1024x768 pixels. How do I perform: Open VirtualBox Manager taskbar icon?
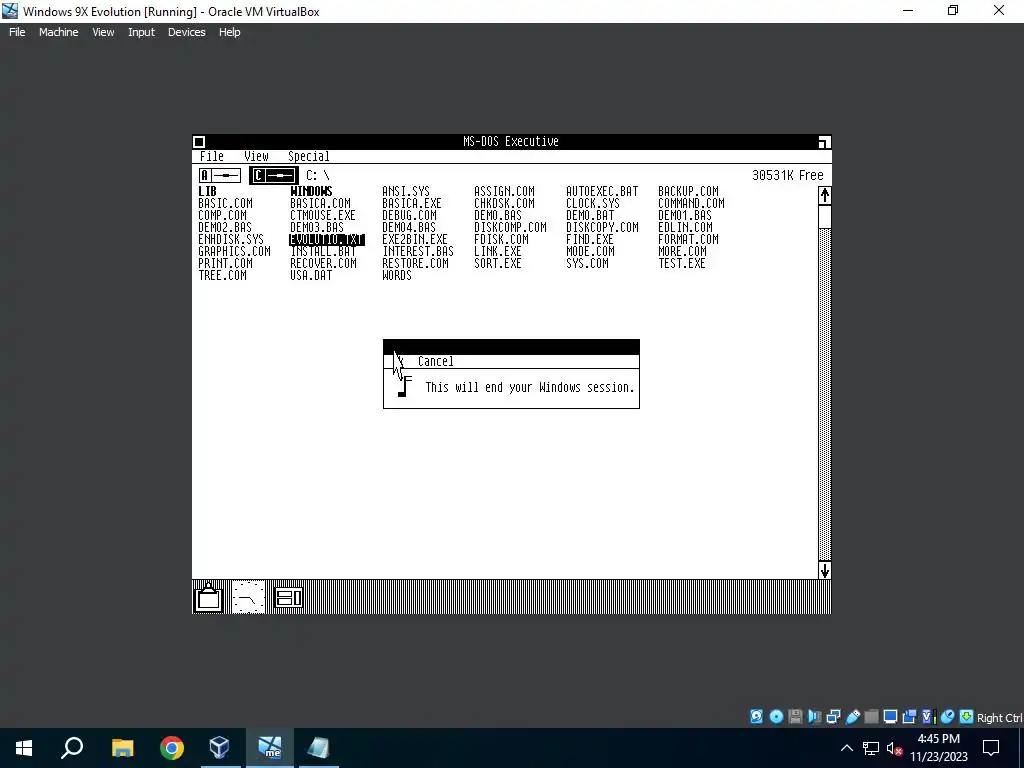click(219, 748)
